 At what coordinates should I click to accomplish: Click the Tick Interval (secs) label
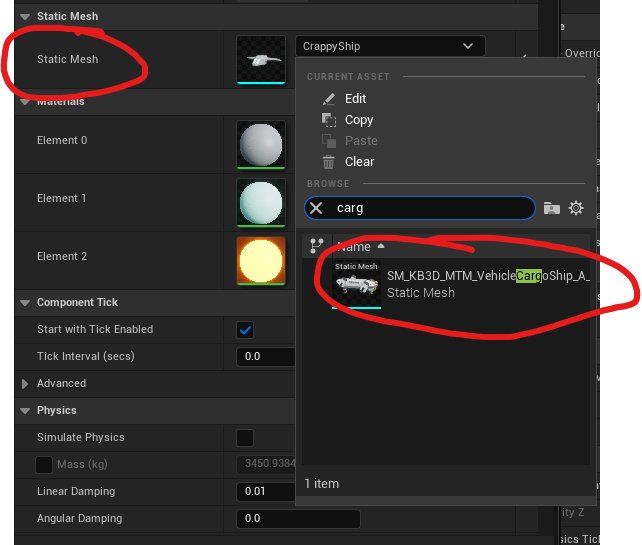[x=86, y=356]
